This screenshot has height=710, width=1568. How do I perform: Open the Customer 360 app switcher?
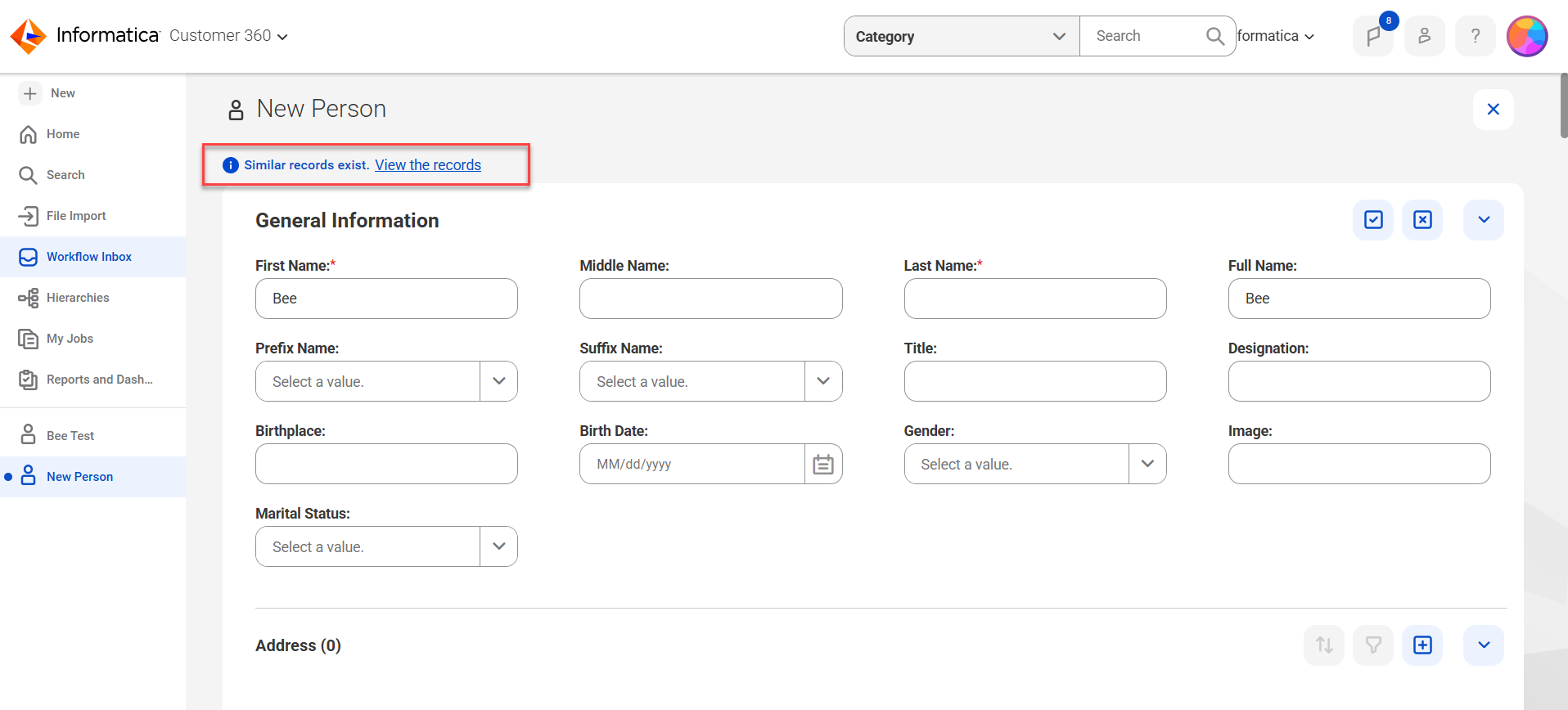pyautogui.click(x=228, y=36)
